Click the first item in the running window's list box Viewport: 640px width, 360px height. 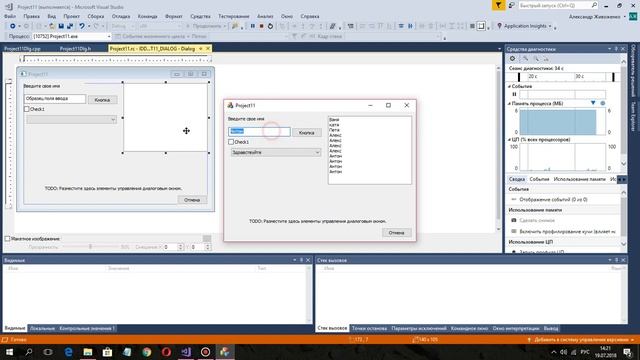point(334,120)
